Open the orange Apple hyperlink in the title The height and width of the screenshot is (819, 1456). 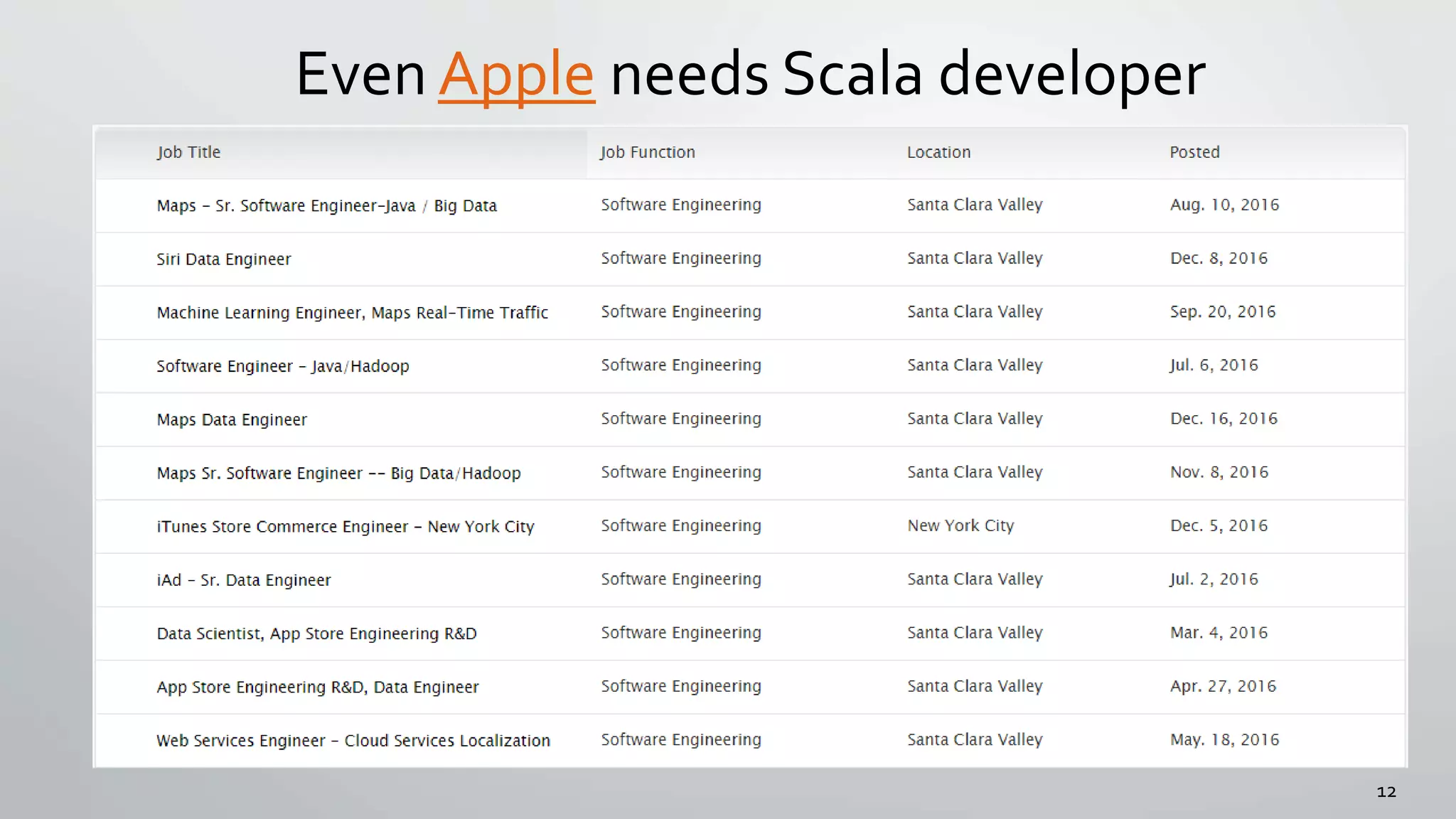[x=517, y=75]
